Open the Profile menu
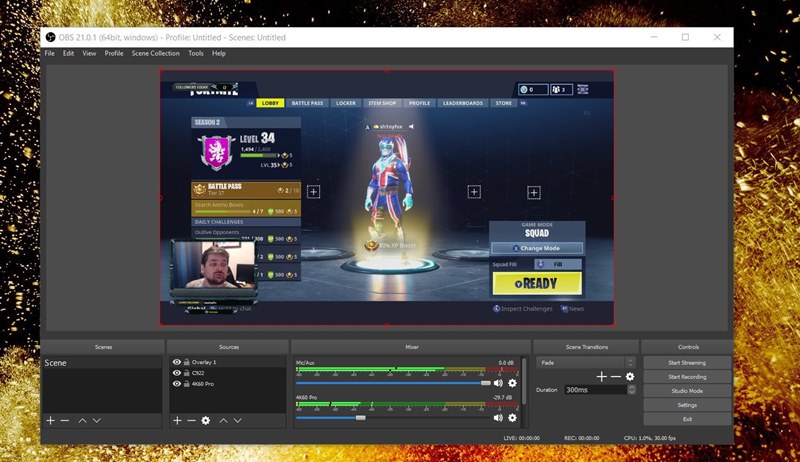 pyautogui.click(x=114, y=53)
